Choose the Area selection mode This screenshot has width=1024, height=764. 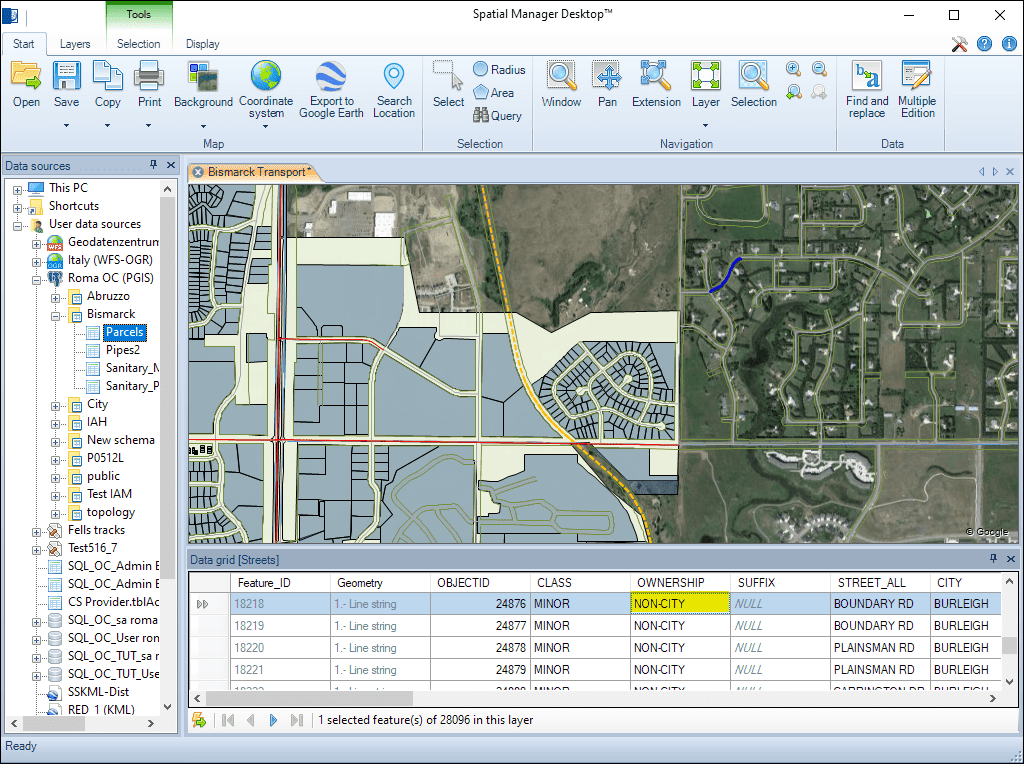(x=494, y=93)
